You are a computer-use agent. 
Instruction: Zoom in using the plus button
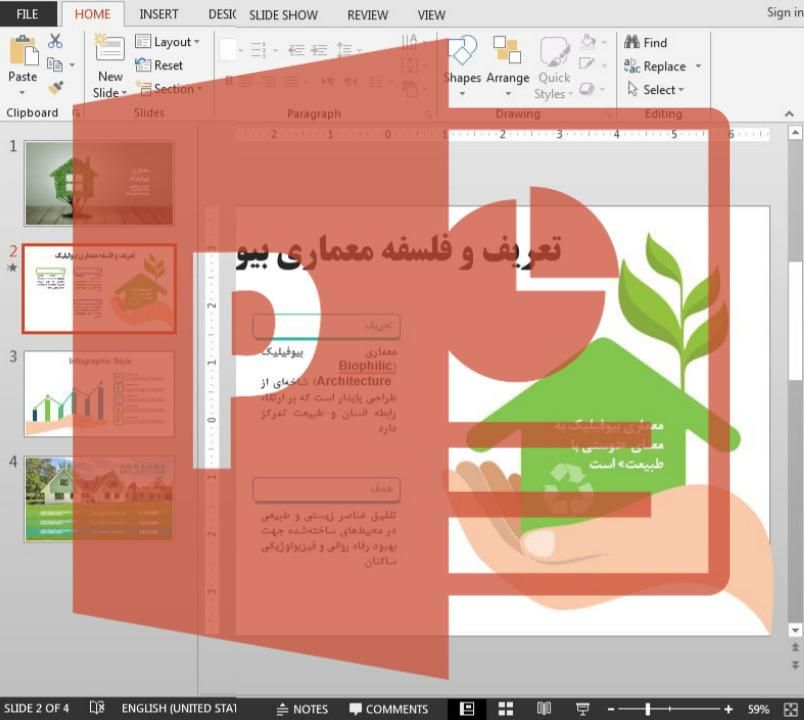[x=728, y=710]
